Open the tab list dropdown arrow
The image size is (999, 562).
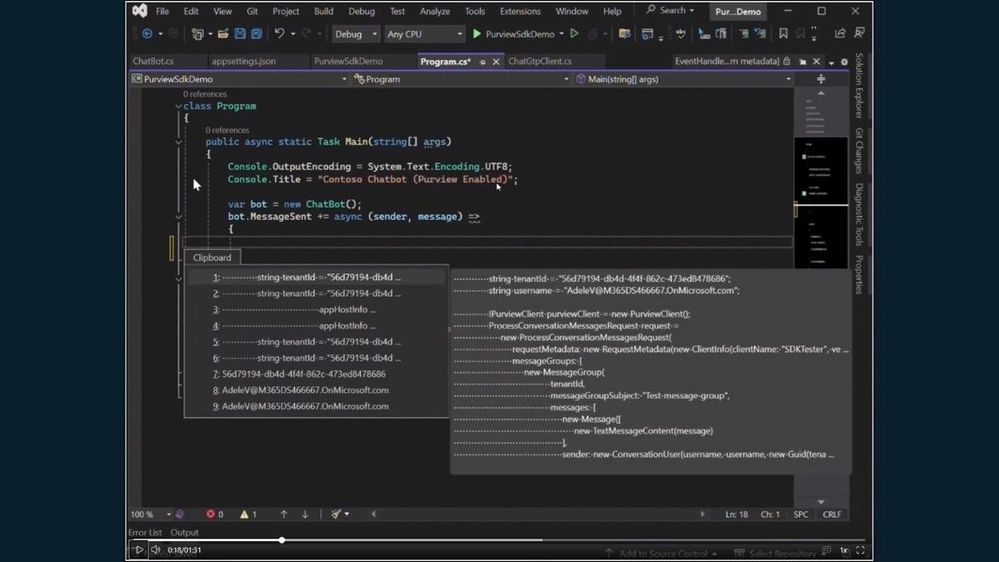point(831,62)
